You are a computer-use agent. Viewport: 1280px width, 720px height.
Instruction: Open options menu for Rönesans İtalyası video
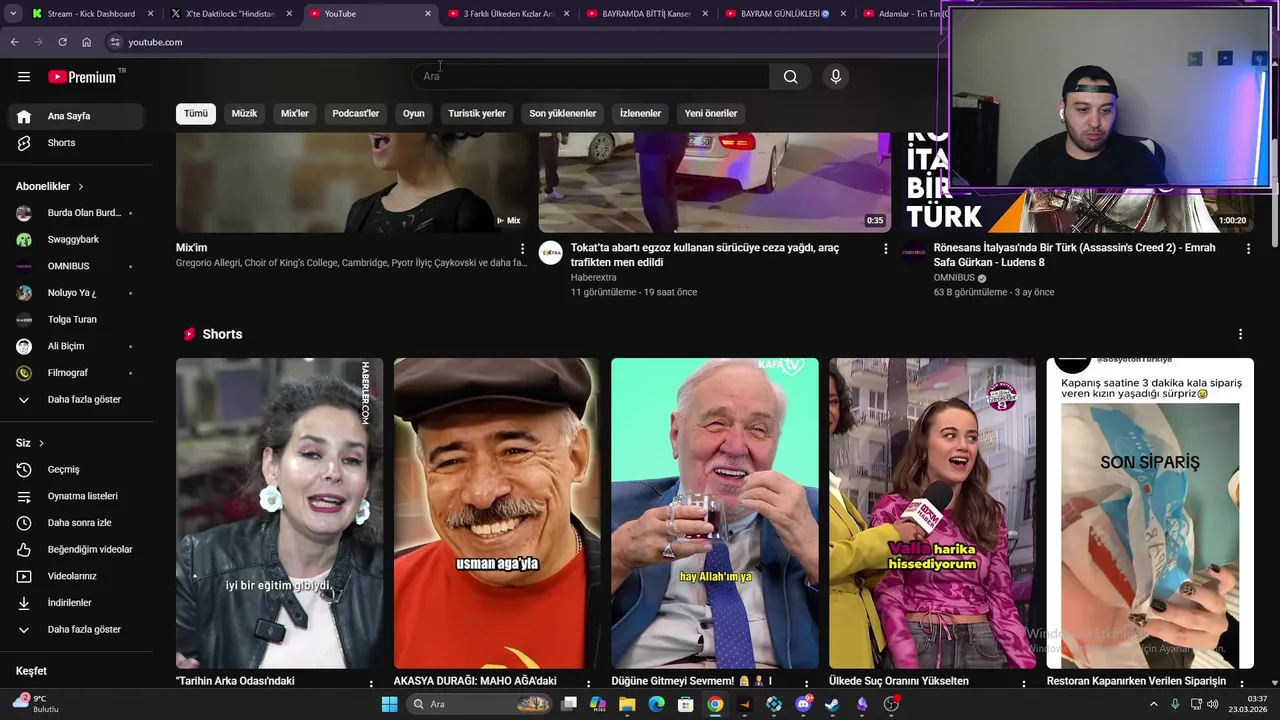click(1248, 248)
